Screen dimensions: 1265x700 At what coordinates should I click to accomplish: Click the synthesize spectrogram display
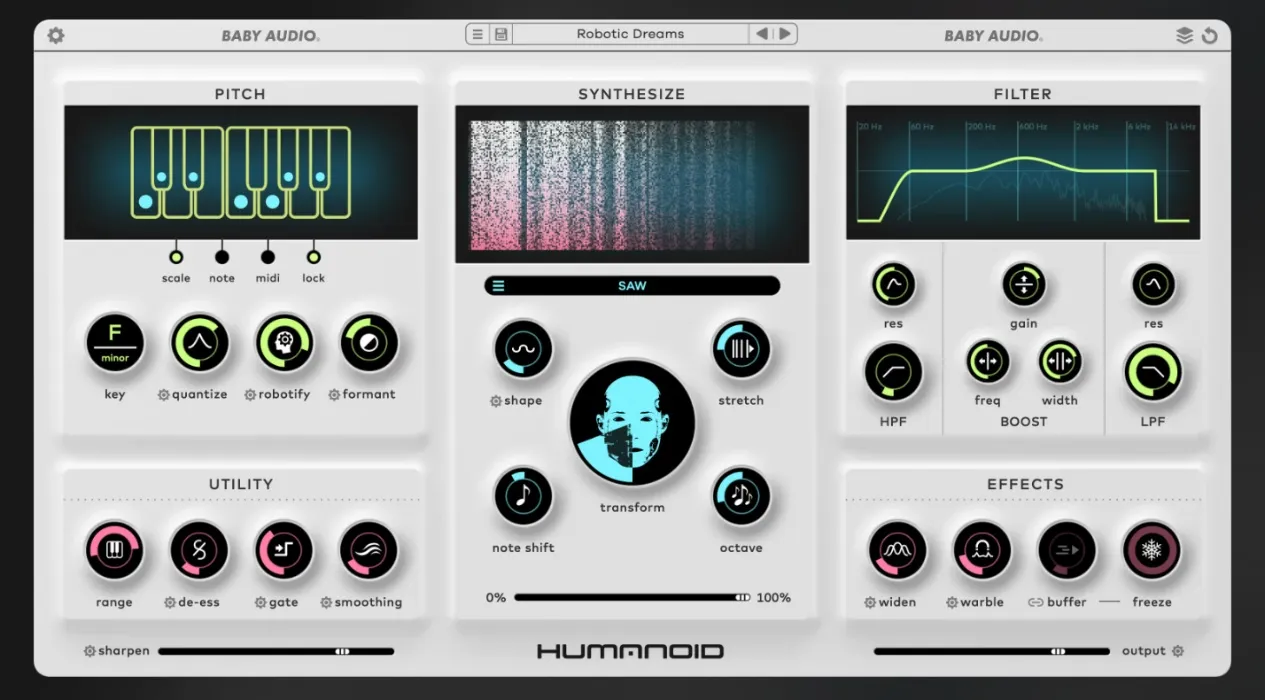[632, 185]
